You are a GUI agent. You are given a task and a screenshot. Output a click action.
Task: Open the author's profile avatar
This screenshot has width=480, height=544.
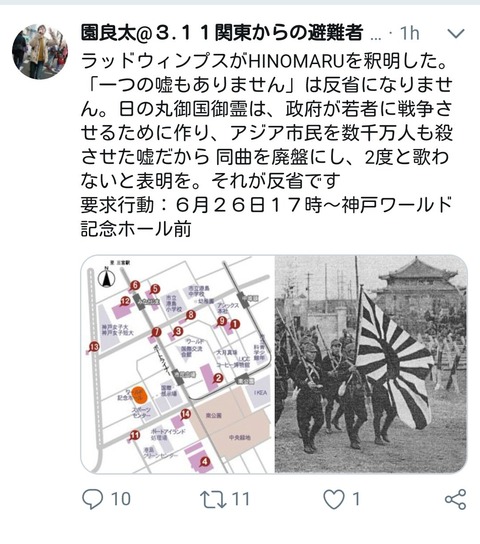[40, 51]
